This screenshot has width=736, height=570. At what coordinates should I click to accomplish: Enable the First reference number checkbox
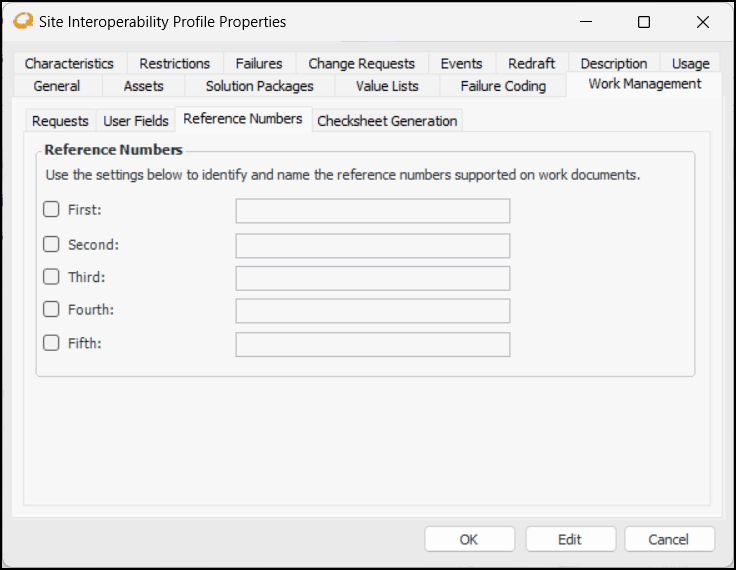[51, 210]
